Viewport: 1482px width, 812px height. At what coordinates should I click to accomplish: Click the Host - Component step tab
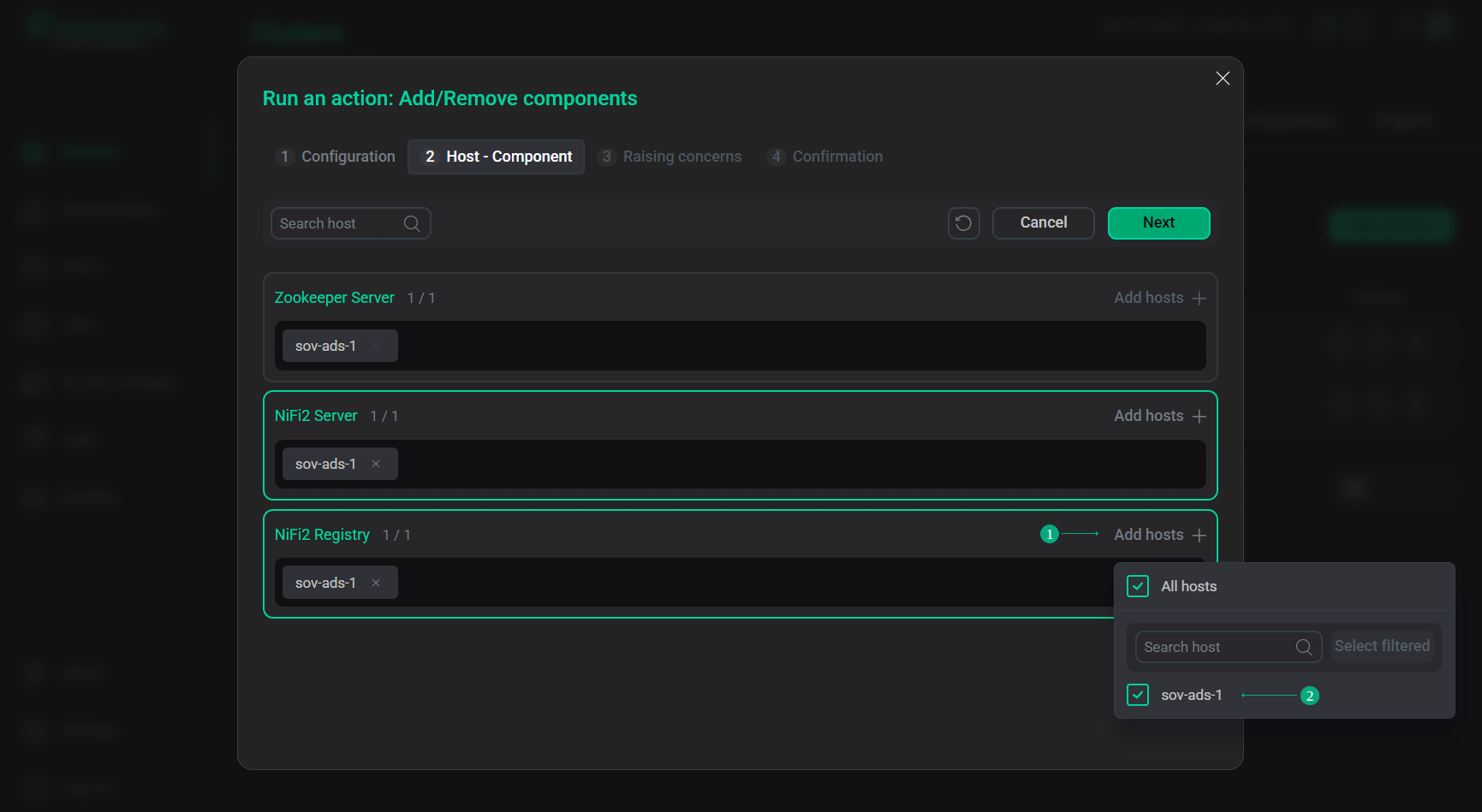pos(496,157)
